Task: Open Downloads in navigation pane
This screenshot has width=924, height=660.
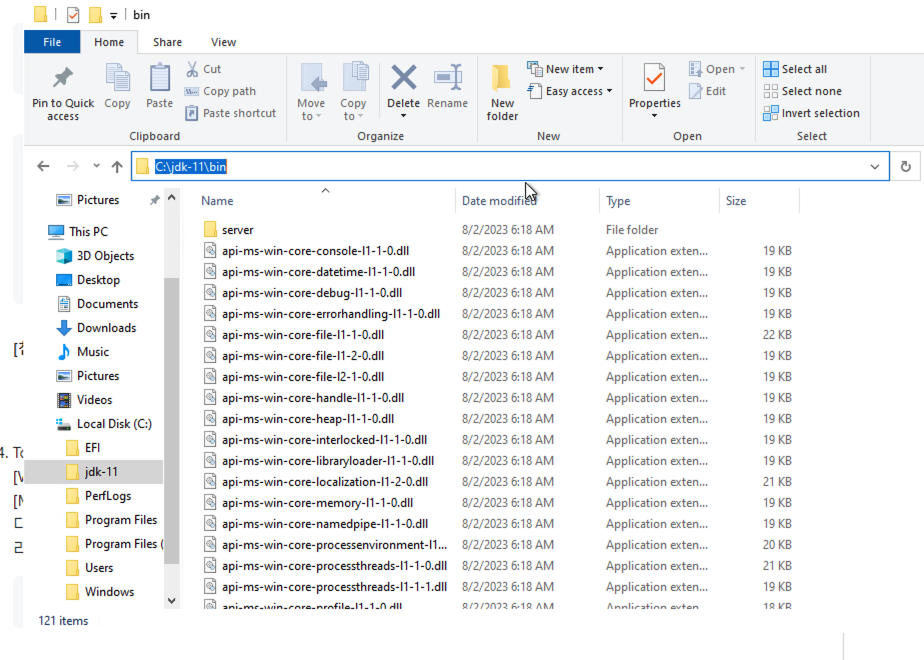Action: (x=96, y=328)
